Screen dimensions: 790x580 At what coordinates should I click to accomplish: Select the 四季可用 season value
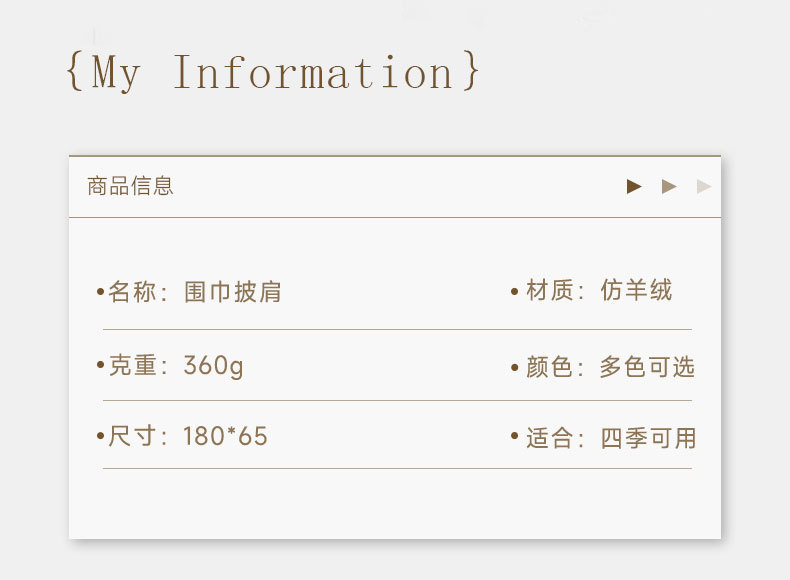tap(648, 438)
